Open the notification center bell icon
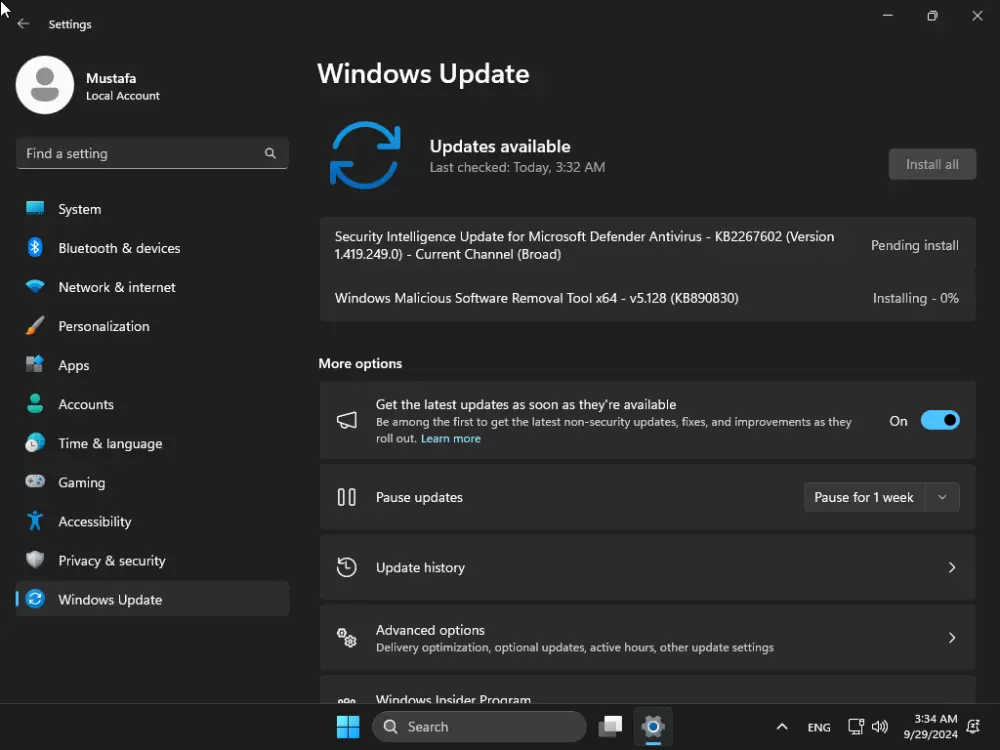The width and height of the screenshot is (1000, 750). coord(974,726)
